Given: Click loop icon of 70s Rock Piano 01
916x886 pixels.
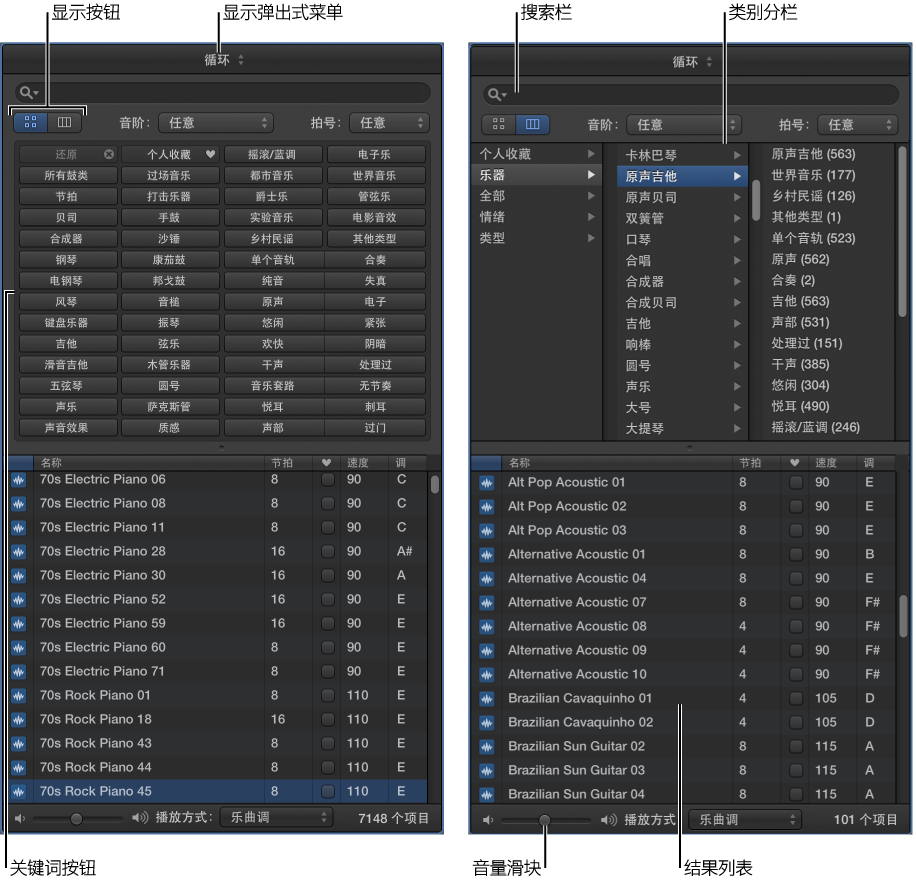Looking at the screenshot, I should pyautogui.click(x=19, y=696).
